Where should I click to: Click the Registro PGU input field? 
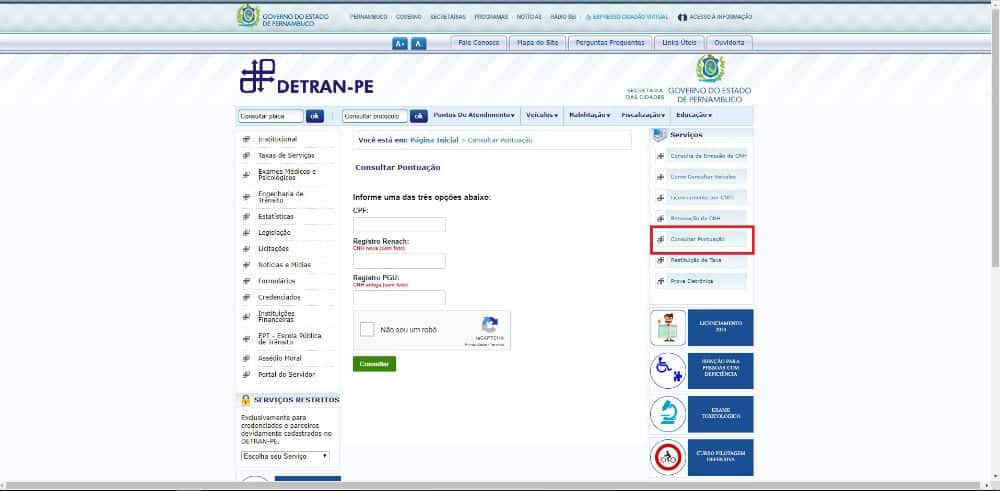(x=399, y=297)
